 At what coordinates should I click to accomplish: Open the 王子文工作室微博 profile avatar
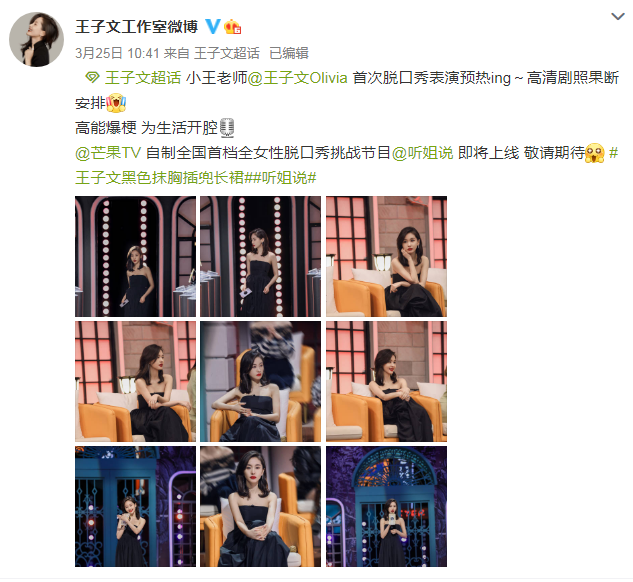click(x=36, y=39)
